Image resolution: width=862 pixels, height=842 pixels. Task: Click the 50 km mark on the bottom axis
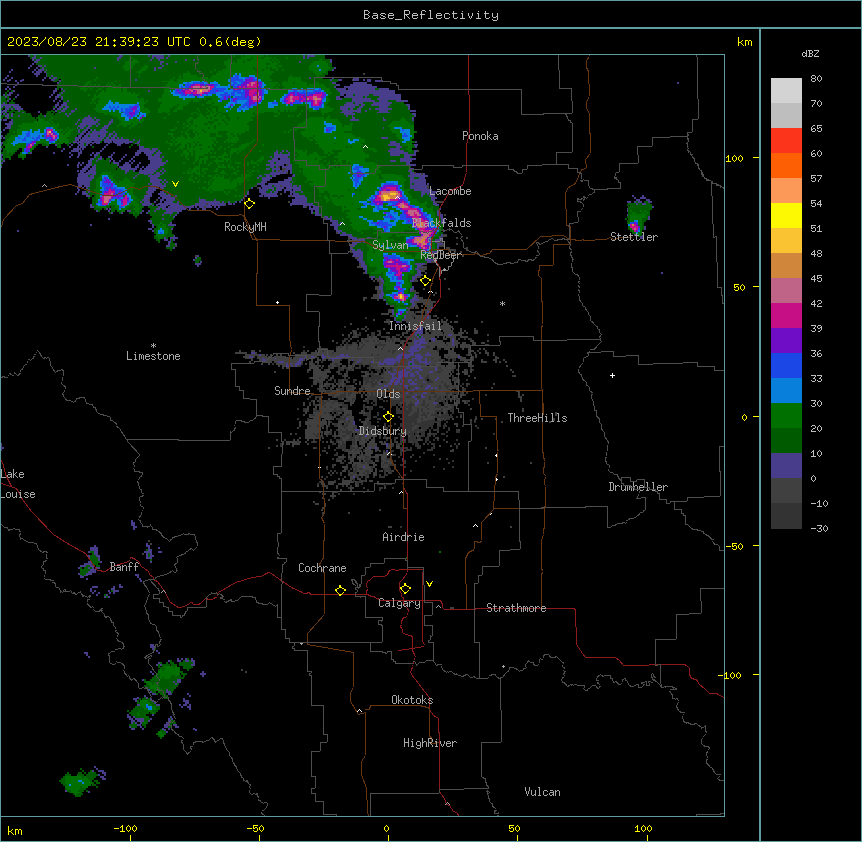pyautogui.click(x=514, y=829)
